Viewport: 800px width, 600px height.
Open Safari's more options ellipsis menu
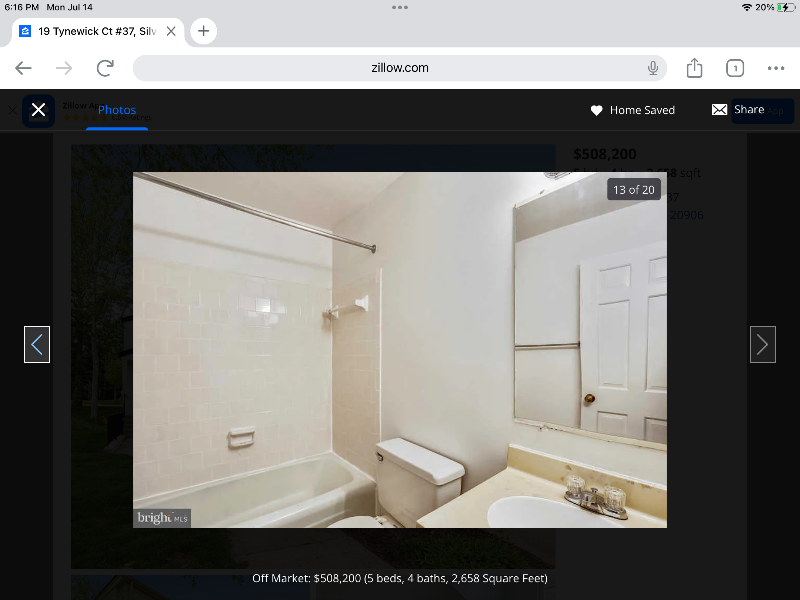(x=776, y=68)
